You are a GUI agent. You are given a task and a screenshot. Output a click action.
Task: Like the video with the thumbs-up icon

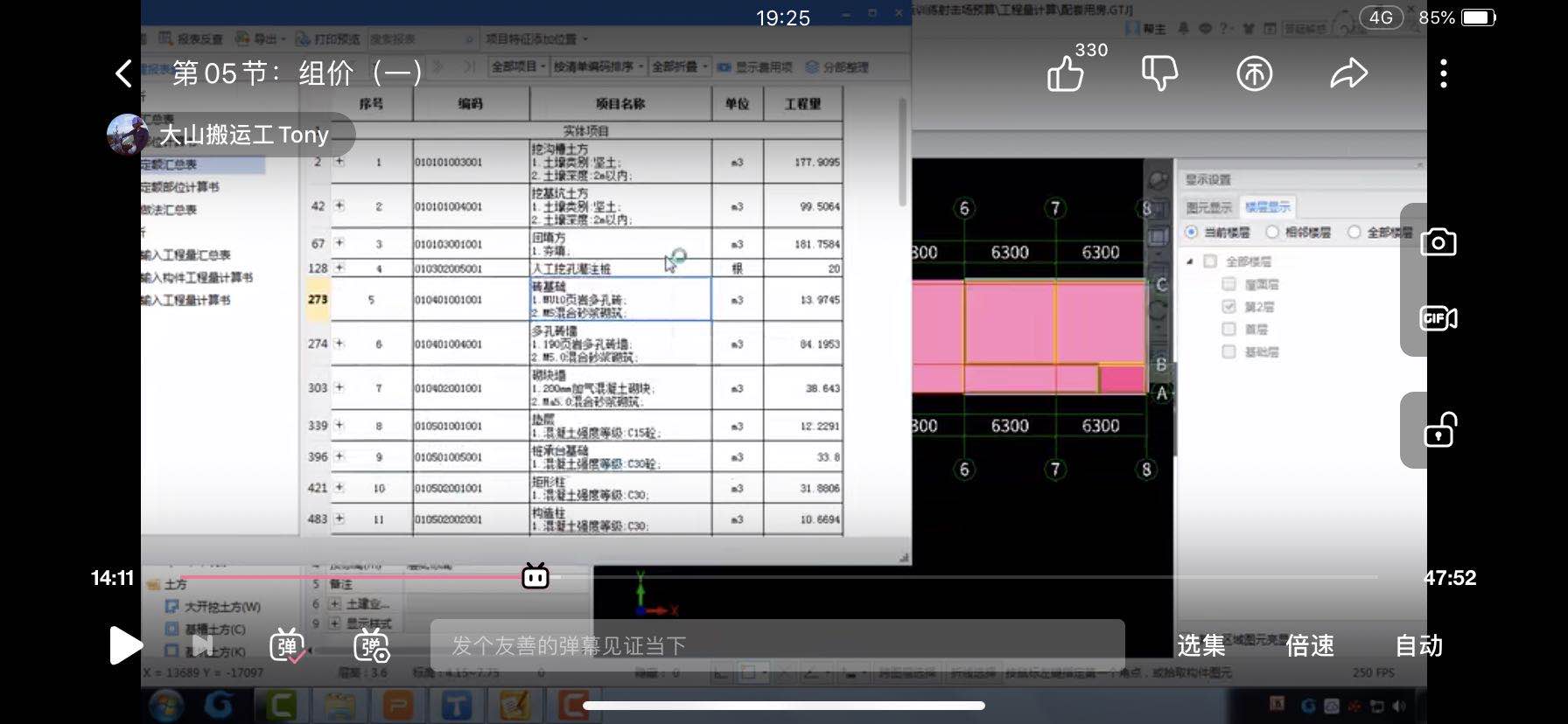pos(1066,74)
